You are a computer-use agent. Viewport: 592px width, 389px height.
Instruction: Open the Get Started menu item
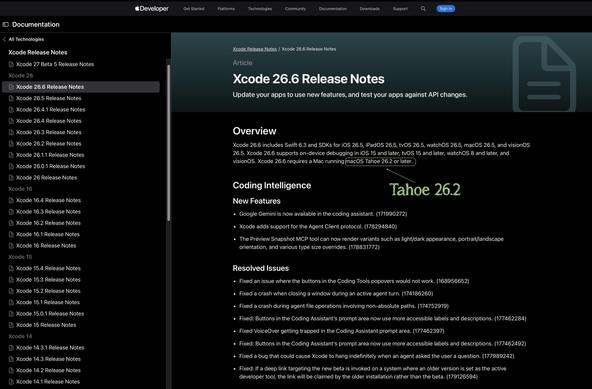point(194,9)
